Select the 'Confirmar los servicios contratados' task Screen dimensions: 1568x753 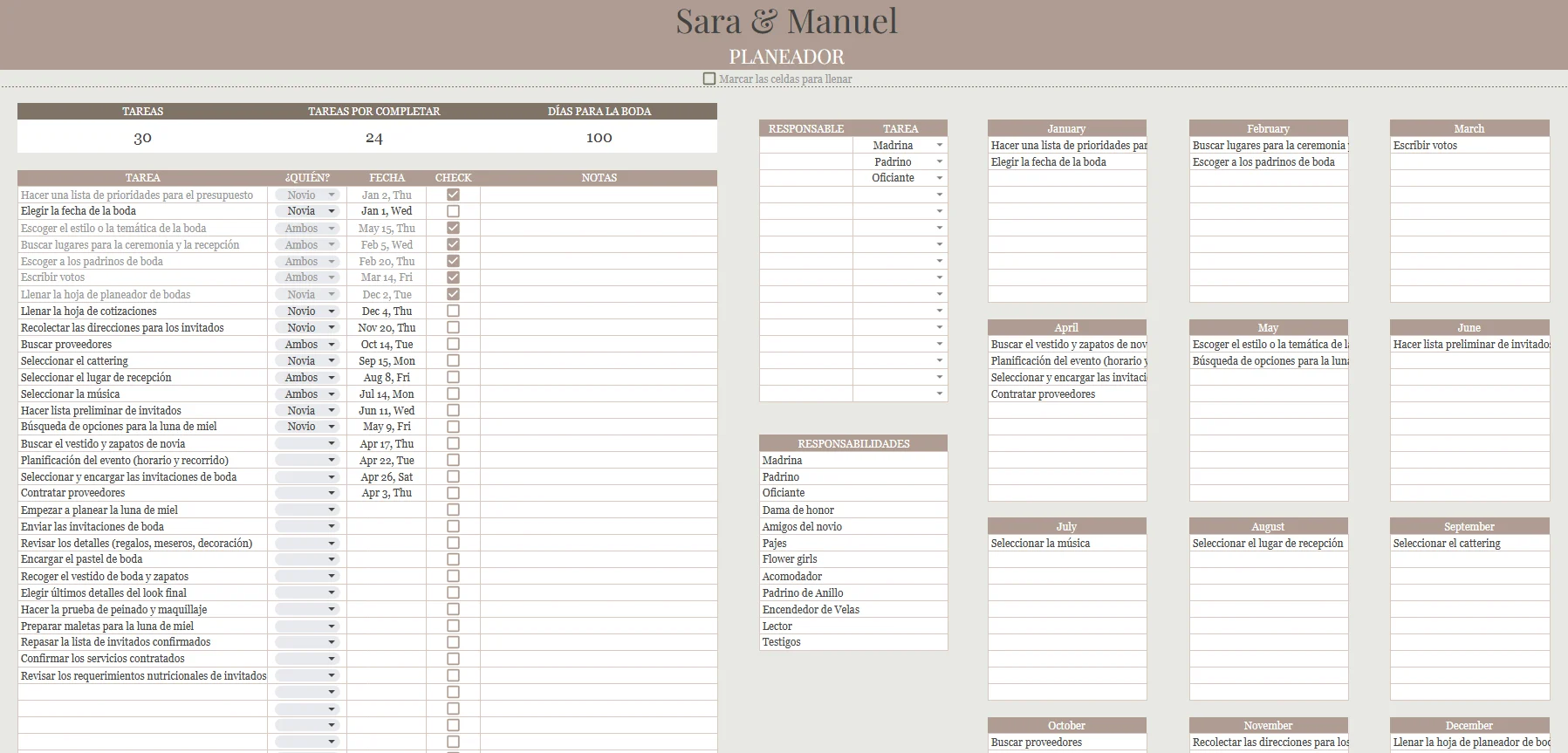coord(142,659)
